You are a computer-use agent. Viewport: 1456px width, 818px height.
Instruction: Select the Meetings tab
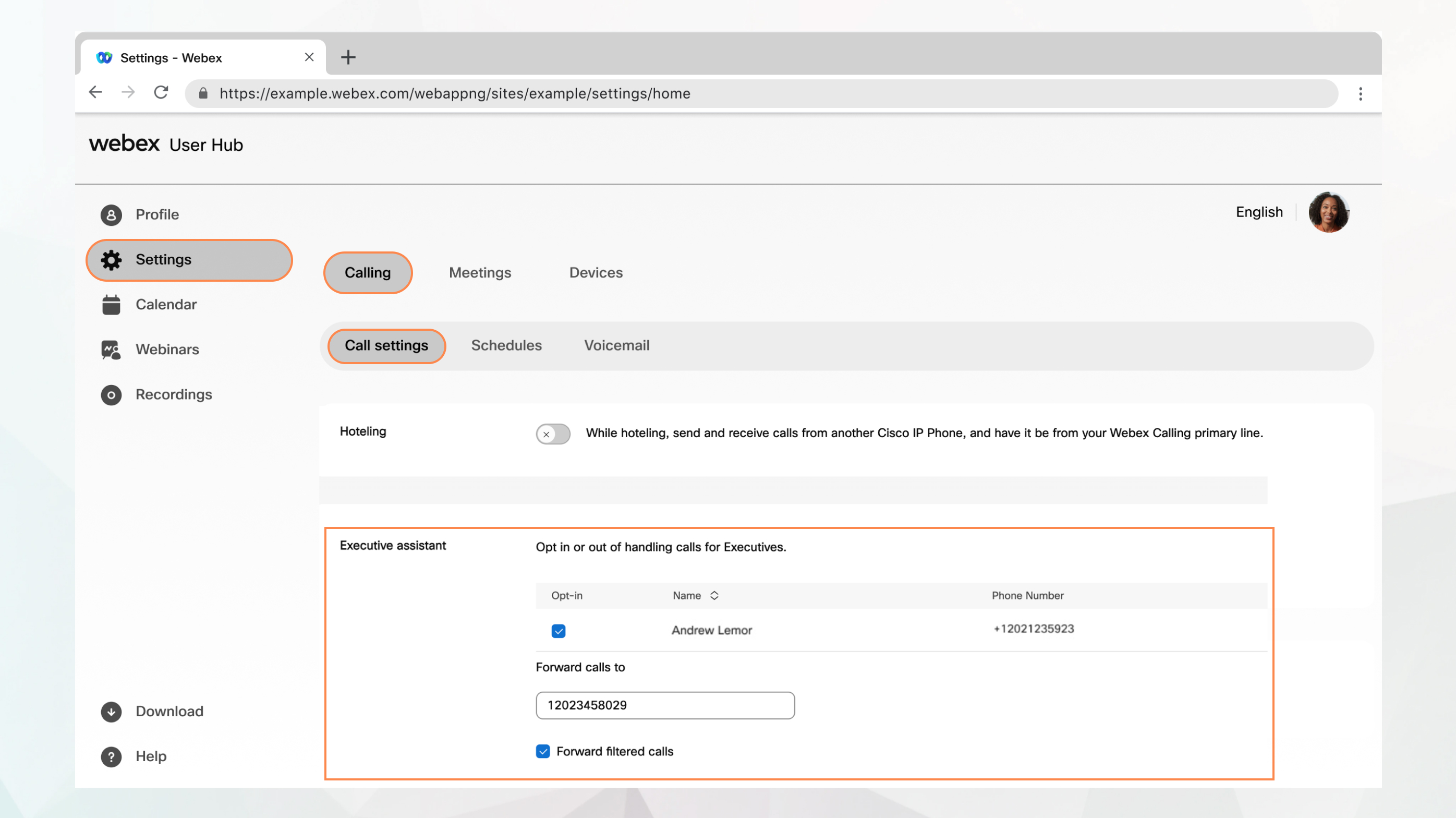tap(480, 272)
